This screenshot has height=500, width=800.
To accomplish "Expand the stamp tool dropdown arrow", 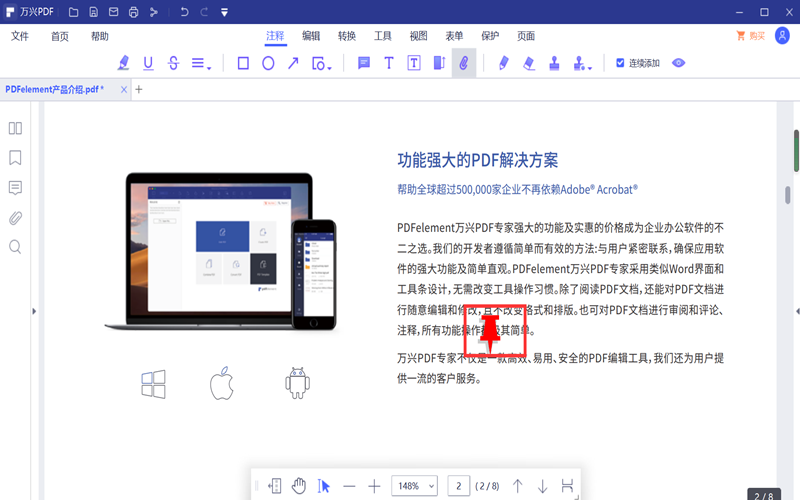I will point(590,67).
